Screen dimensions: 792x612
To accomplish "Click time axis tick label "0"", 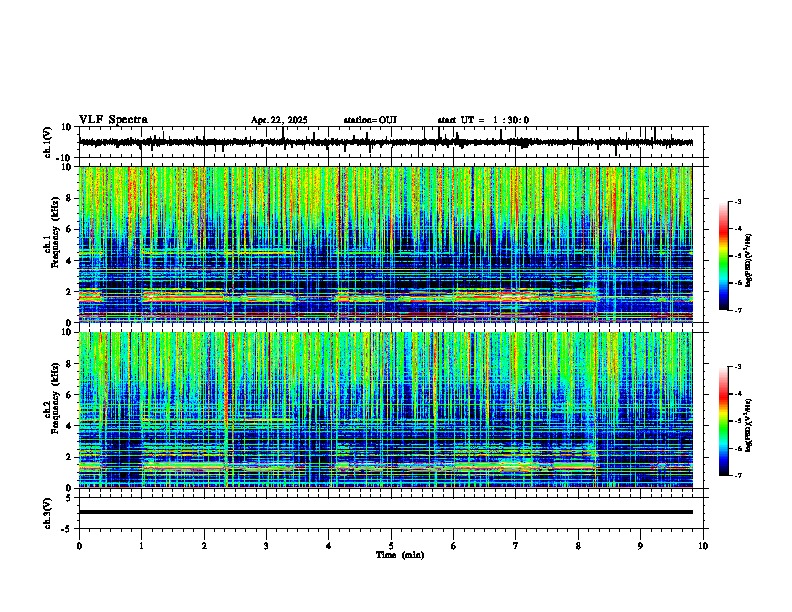I will pyautogui.click(x=79, y=546).
